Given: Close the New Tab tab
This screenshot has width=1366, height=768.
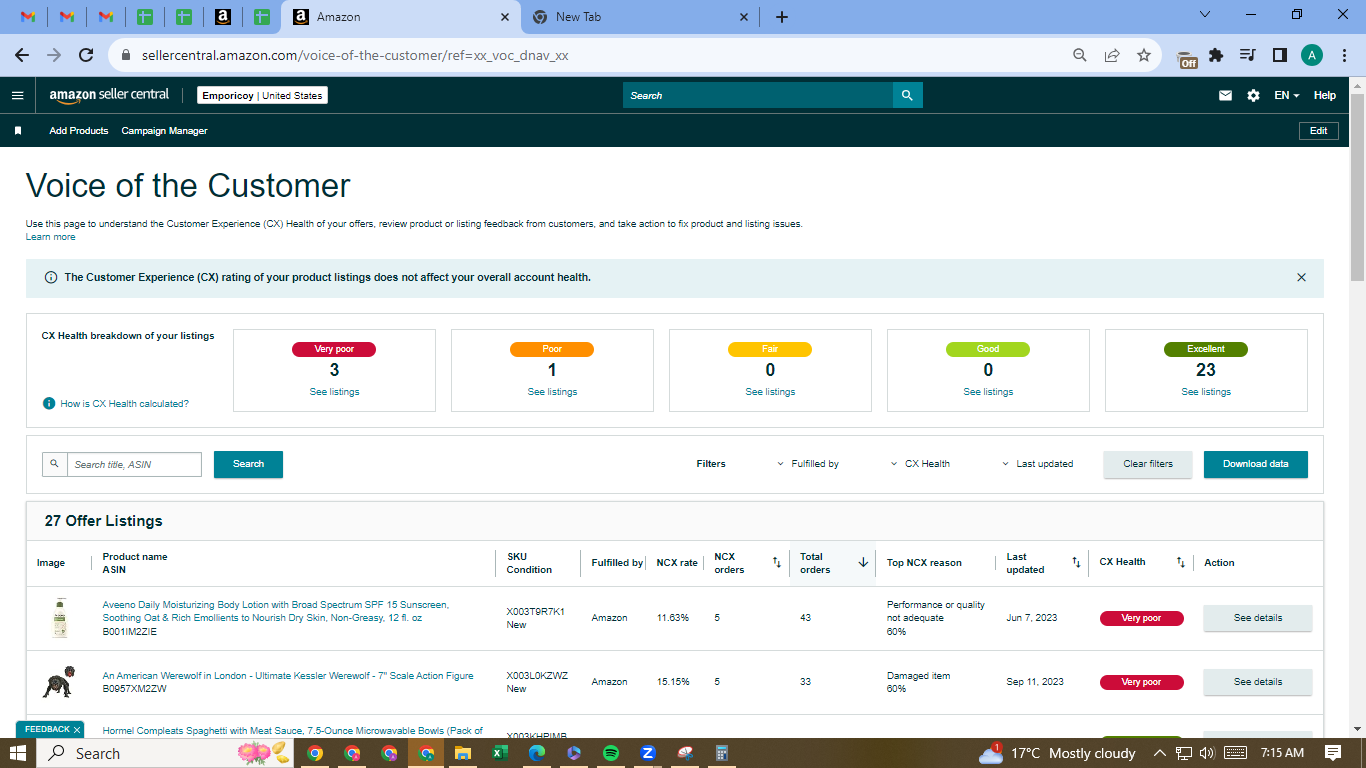Looking at the screenshot, I should (744, 17).
